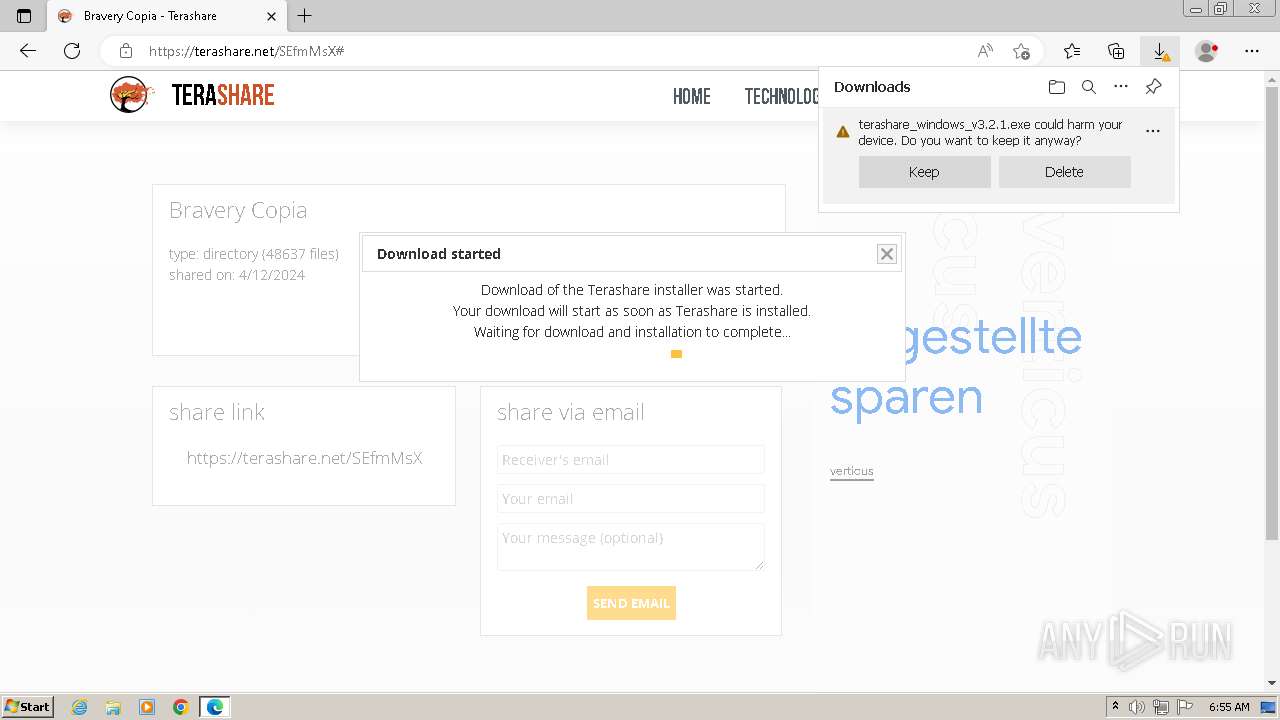Open downloads folder icon
Screen dimensions: 1280x720
tap(1057, 87)
